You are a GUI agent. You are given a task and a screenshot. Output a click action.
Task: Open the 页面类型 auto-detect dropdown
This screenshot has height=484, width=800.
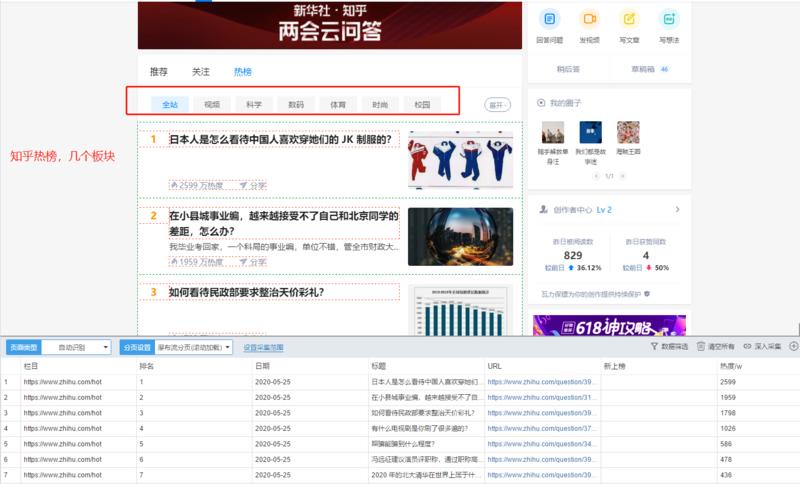(x=76, y=347)
